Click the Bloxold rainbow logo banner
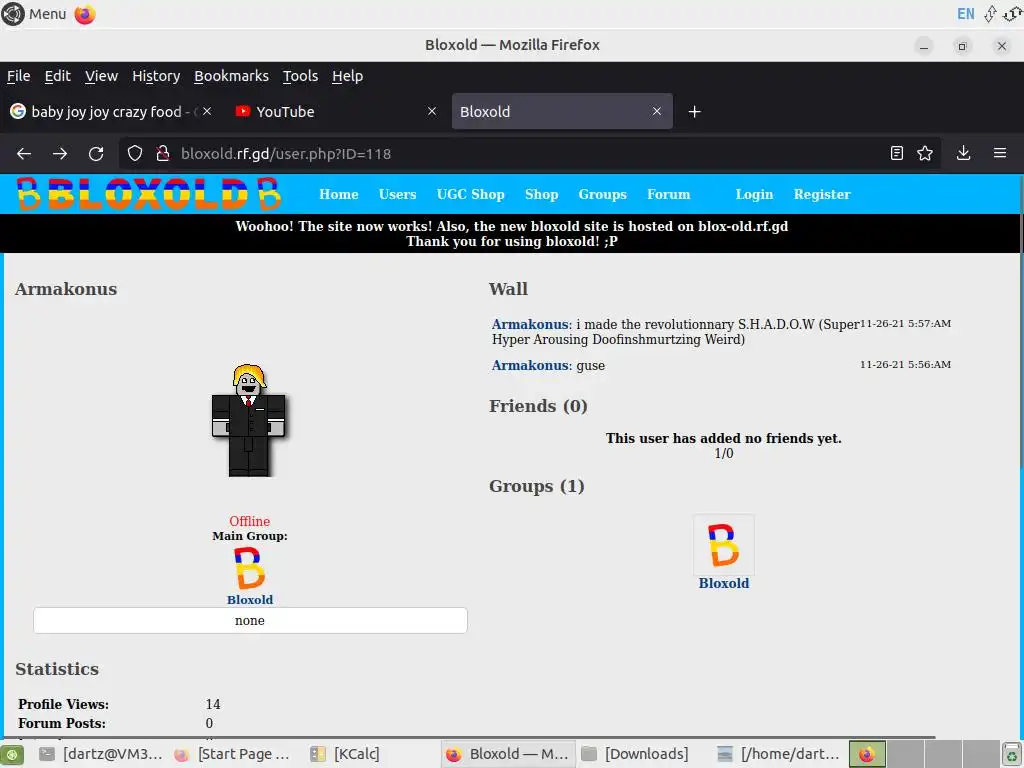1024x768 pixels. pos(149,194)
